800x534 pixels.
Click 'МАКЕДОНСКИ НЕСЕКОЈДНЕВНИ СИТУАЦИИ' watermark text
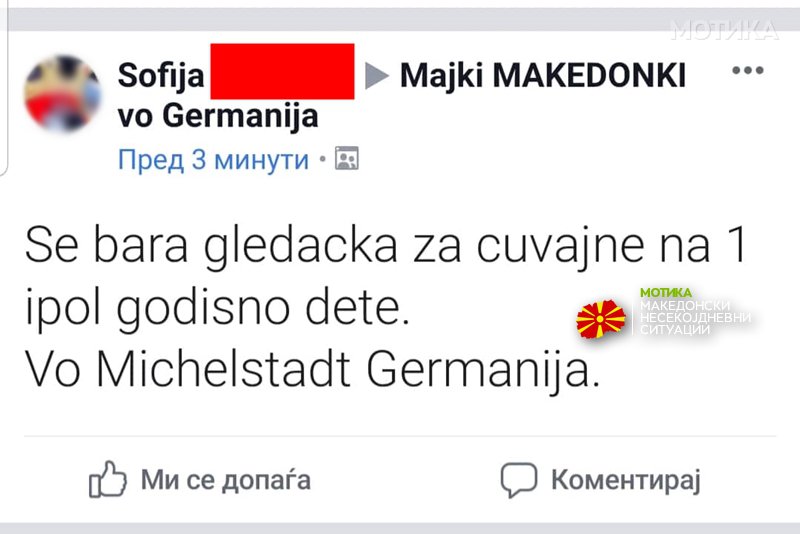click(695, 317)
